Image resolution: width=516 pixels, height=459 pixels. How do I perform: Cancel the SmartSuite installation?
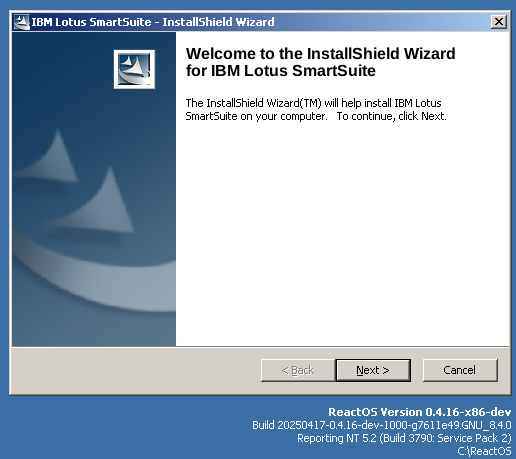pos(460,370)
